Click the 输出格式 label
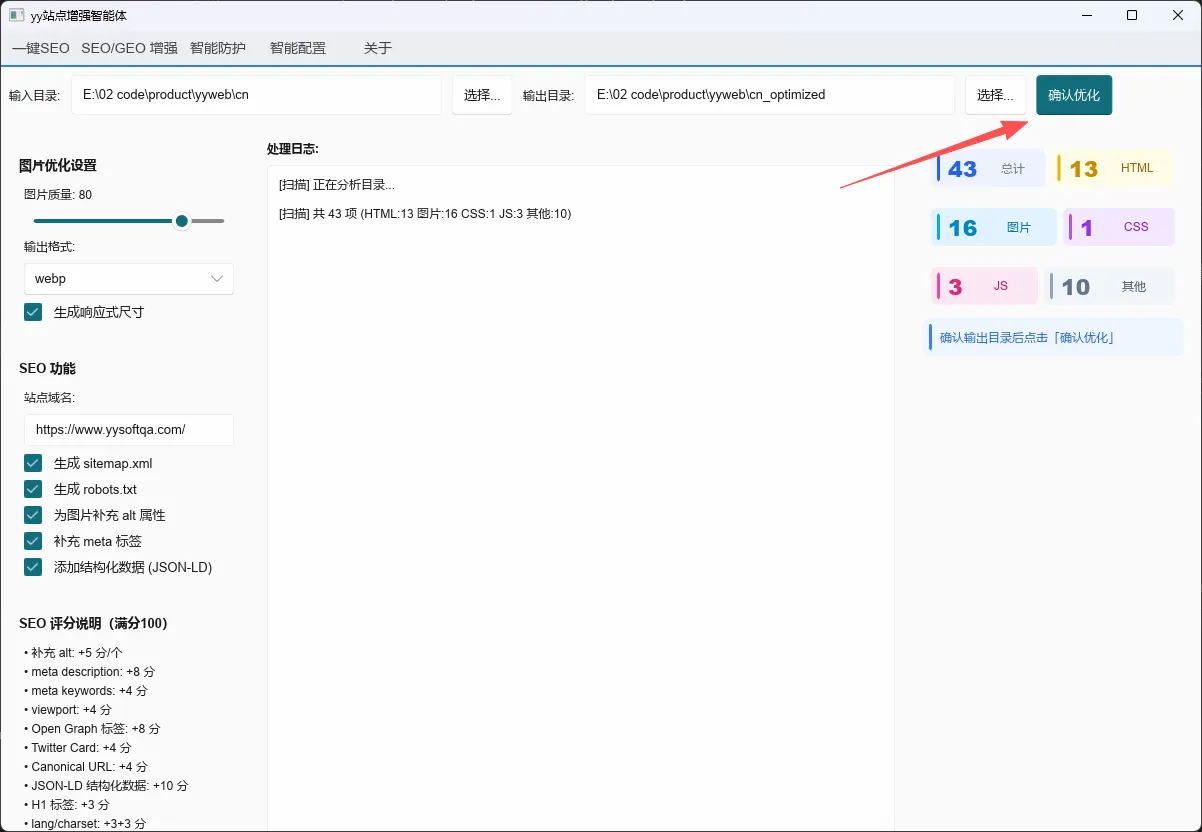 [x=50, y=247]
